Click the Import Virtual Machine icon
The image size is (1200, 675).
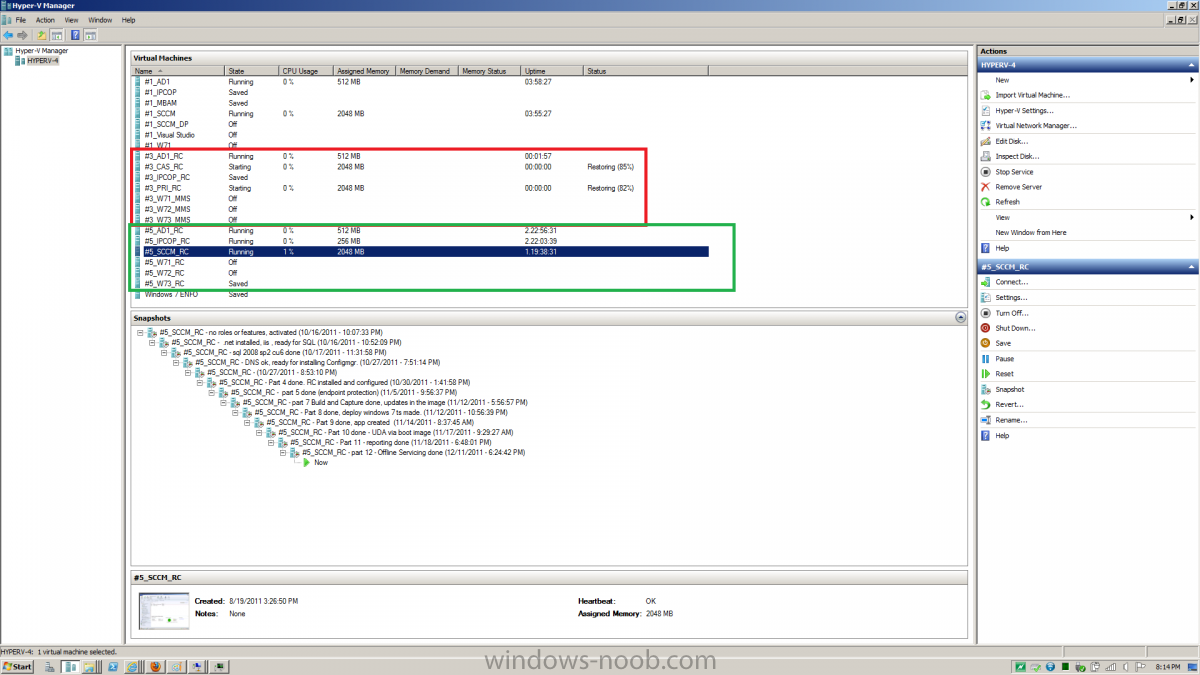[x=986, y=95]
